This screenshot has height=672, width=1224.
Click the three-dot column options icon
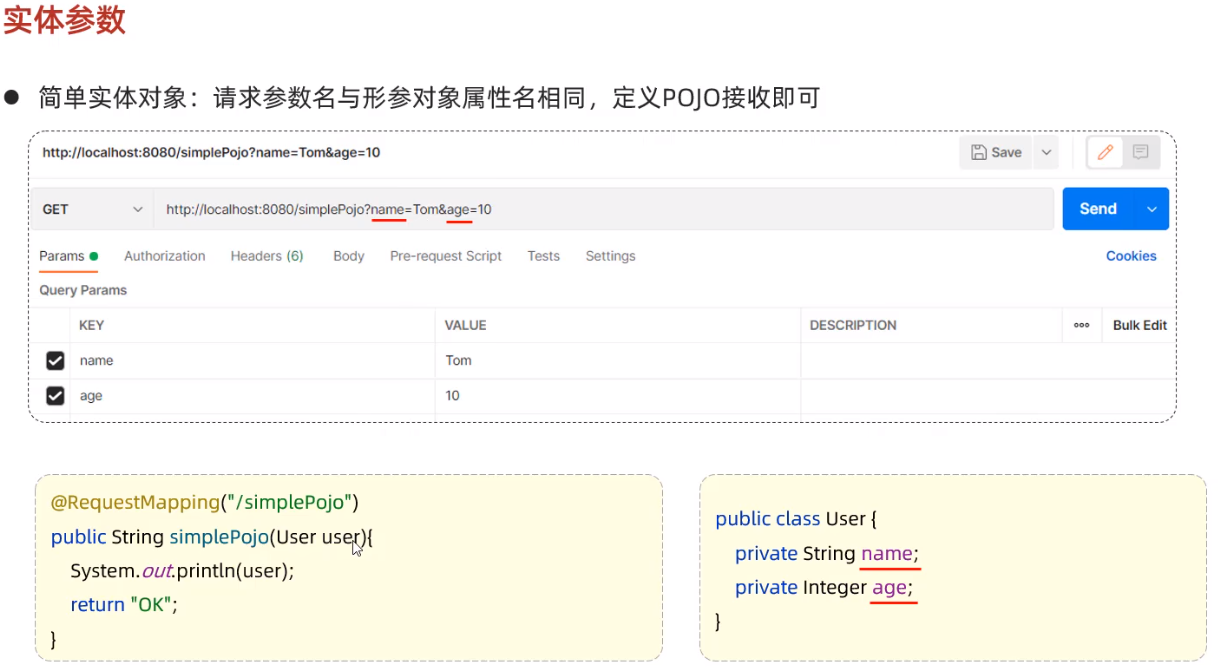tap(1081, 325)
